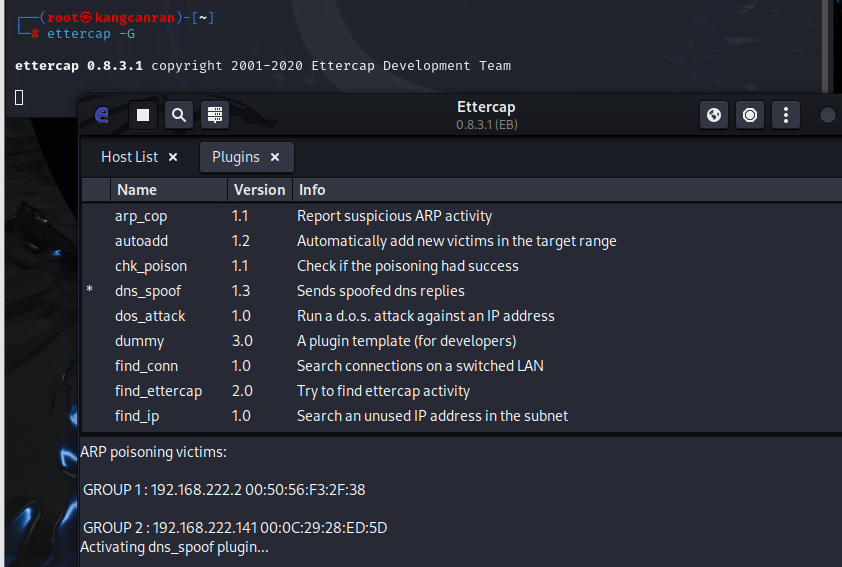Click the terminal cursor block
Screen dimensions: 842x567
click(19, 98)
